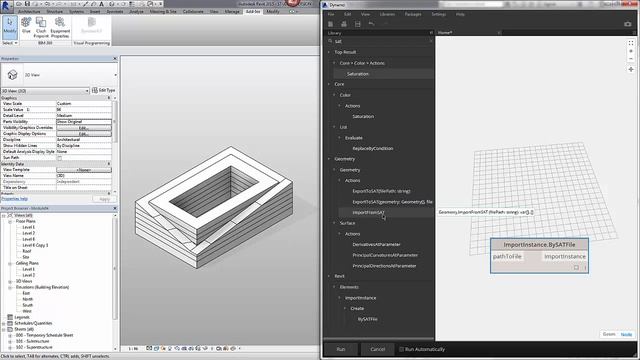
Task: Click the New file icon in Dynamo toolbar
Action: [x=331, y=24]
